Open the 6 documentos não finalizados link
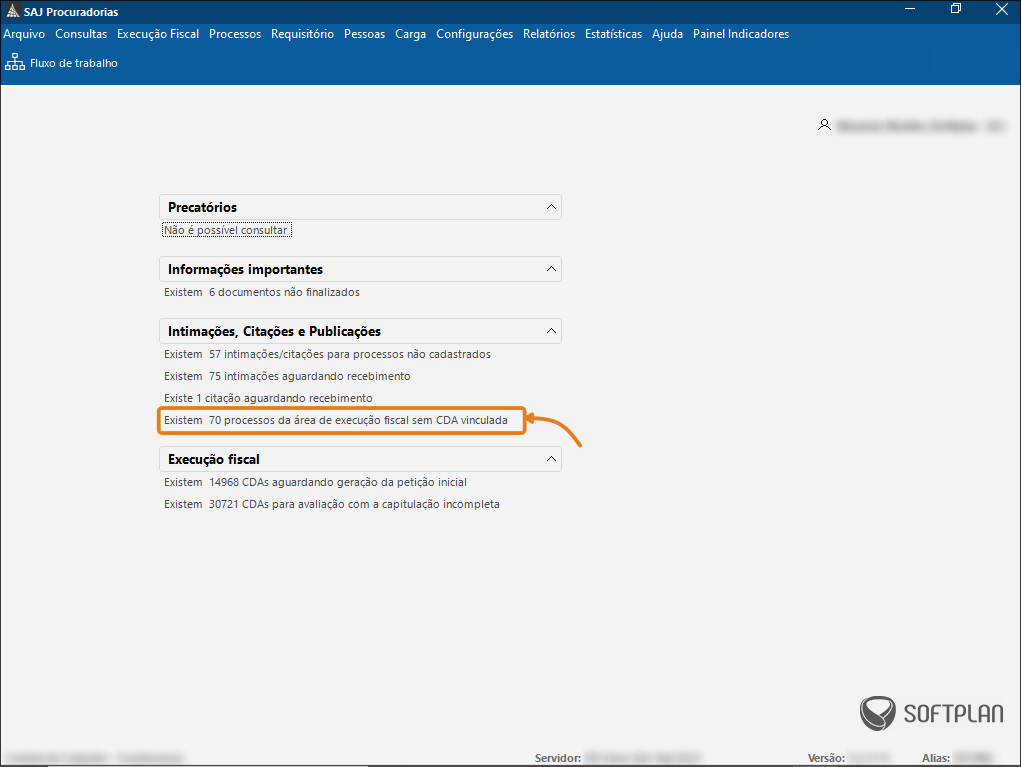Viewport: 1021px width, 767px height. pos(262,292)
